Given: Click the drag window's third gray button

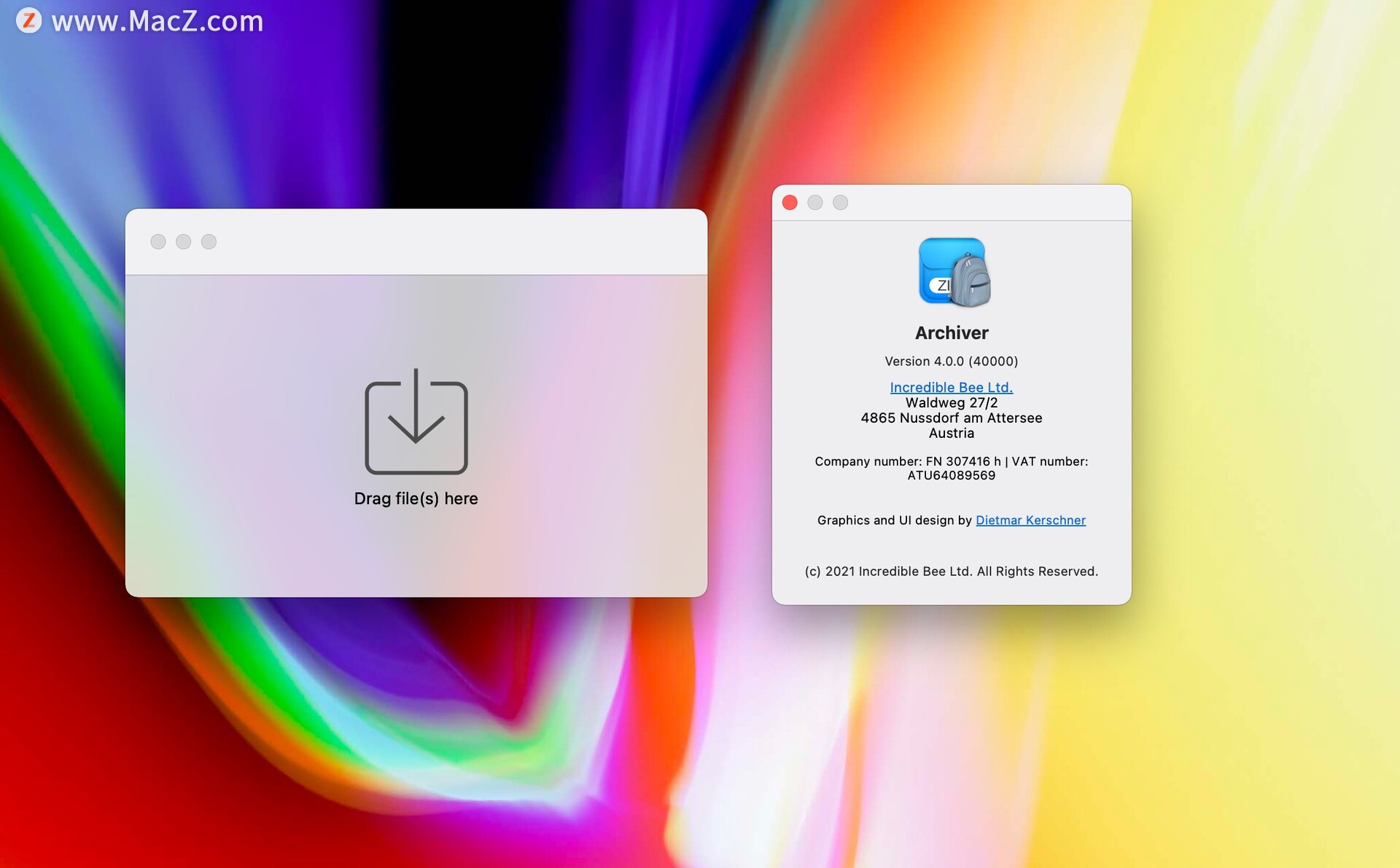Looking at the screenshot, I should point(209,242).
